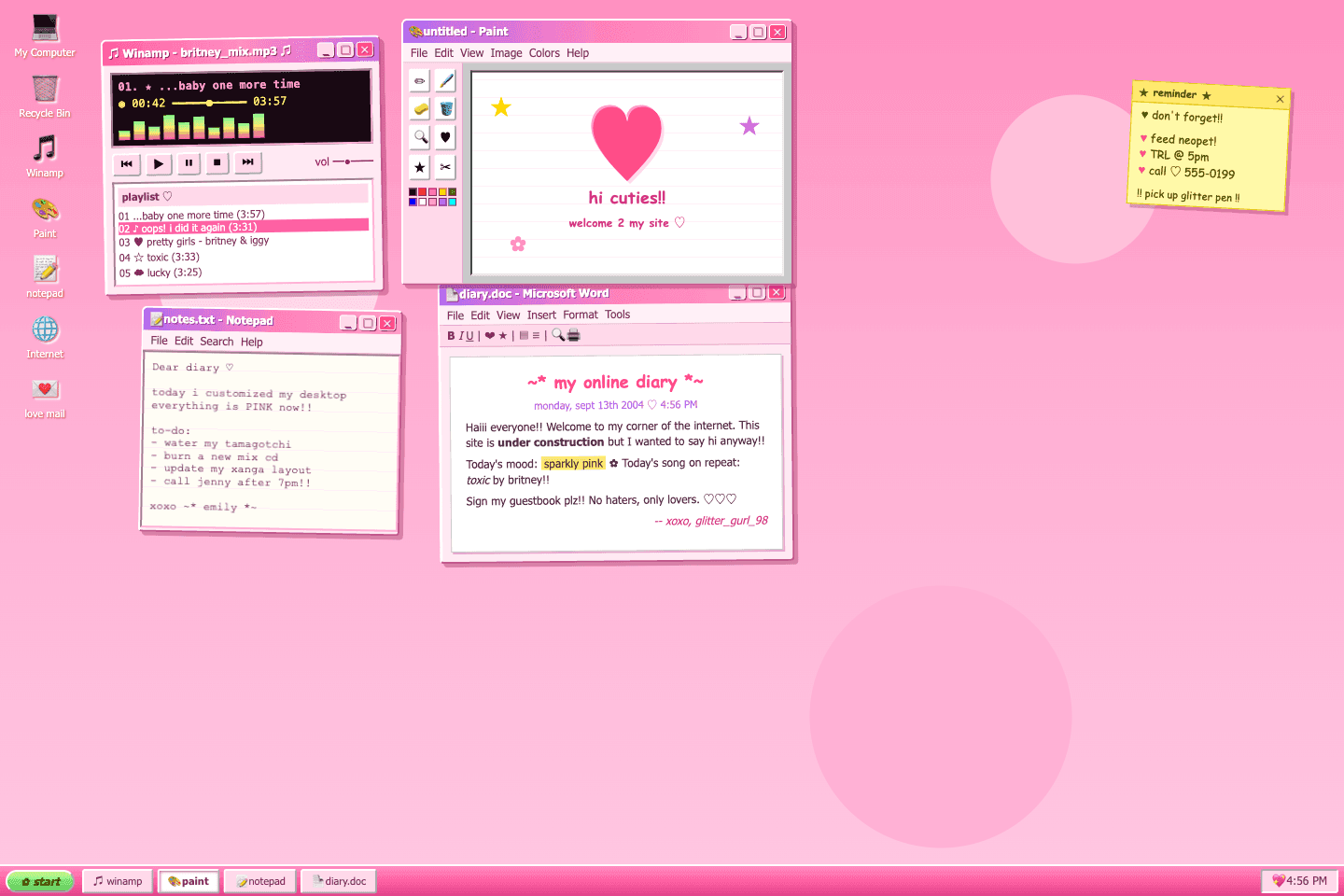The width and height of the screenshot is (1344, 896).
Task: Pick the purple color swatch in Paint
Action: click(443, 202)
